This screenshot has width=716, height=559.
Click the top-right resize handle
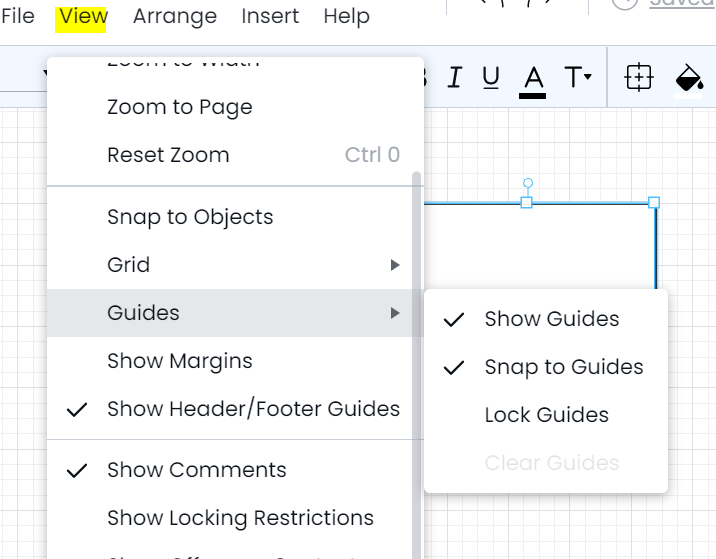coord(654,202)
